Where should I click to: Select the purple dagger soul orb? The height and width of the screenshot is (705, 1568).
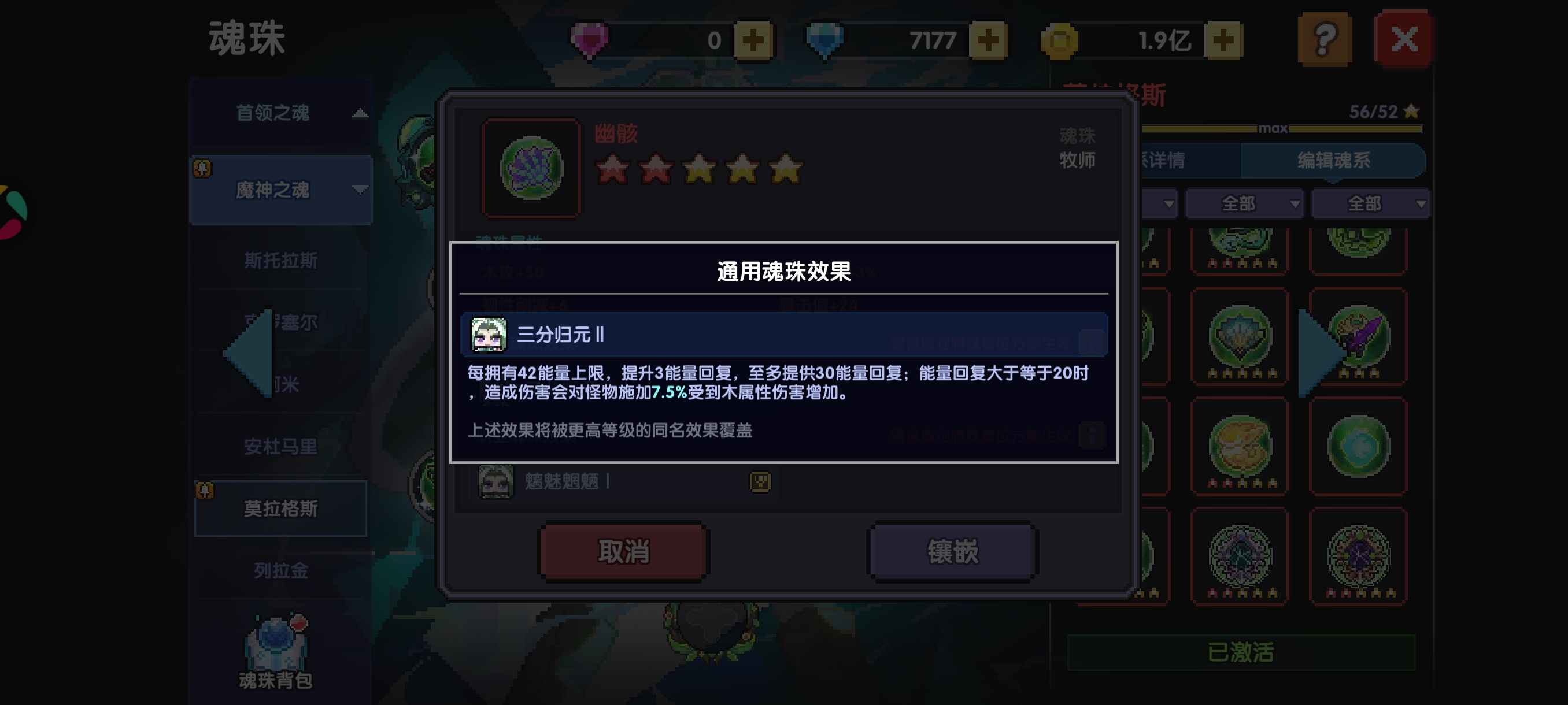[1358, 336]
